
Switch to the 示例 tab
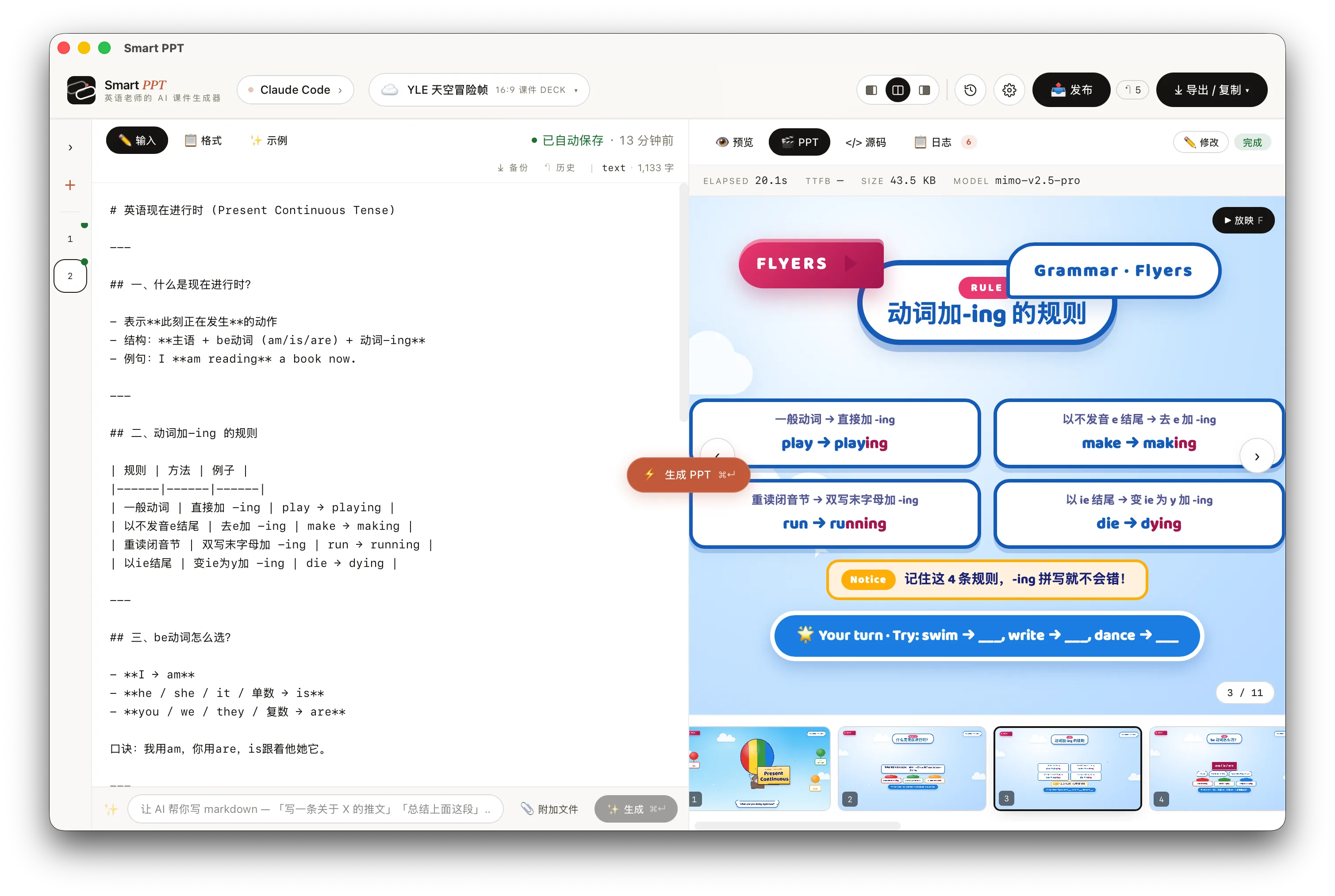coord(269,141)
